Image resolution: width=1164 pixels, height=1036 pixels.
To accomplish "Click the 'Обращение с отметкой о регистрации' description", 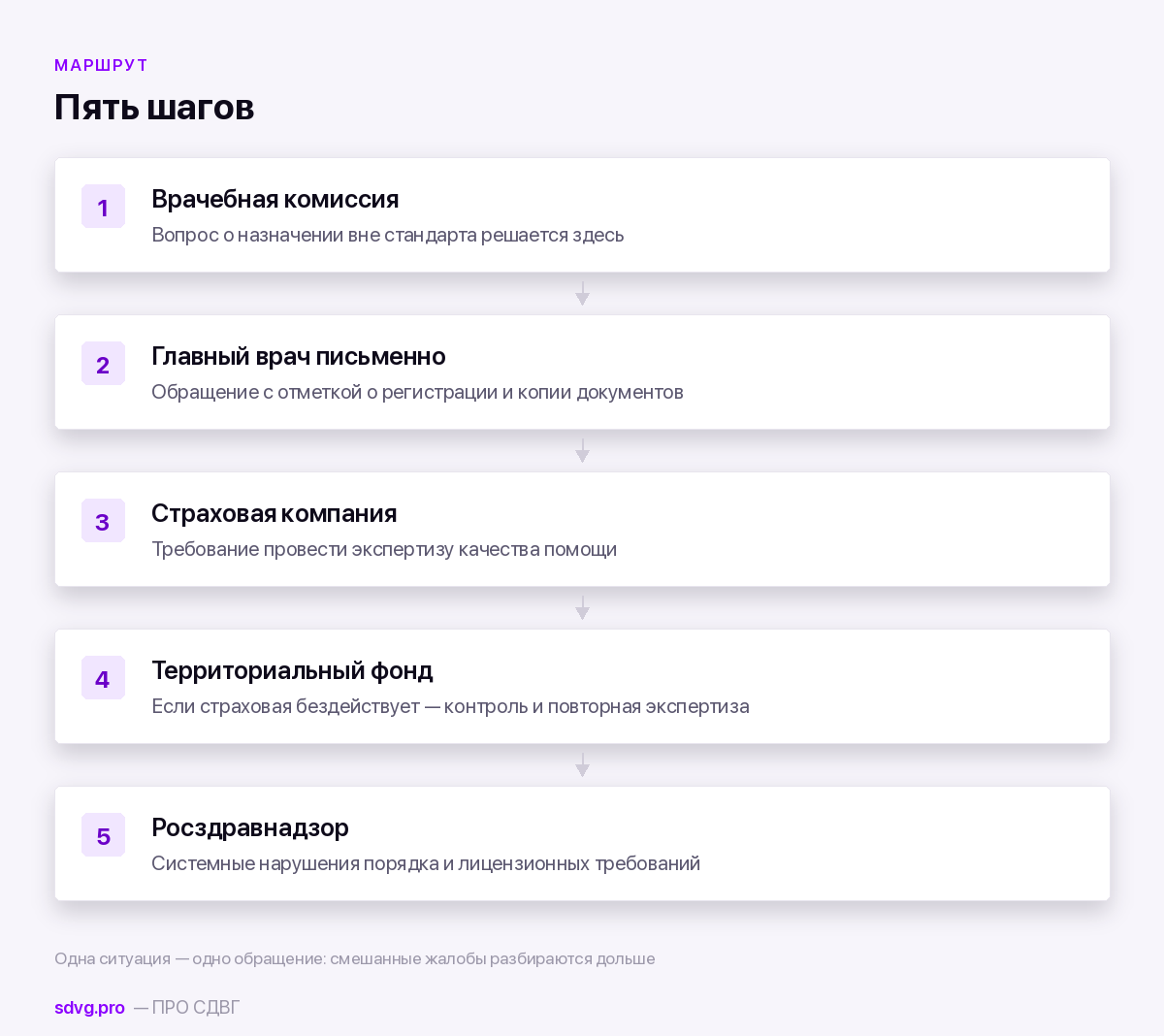I will click(417, 392).
